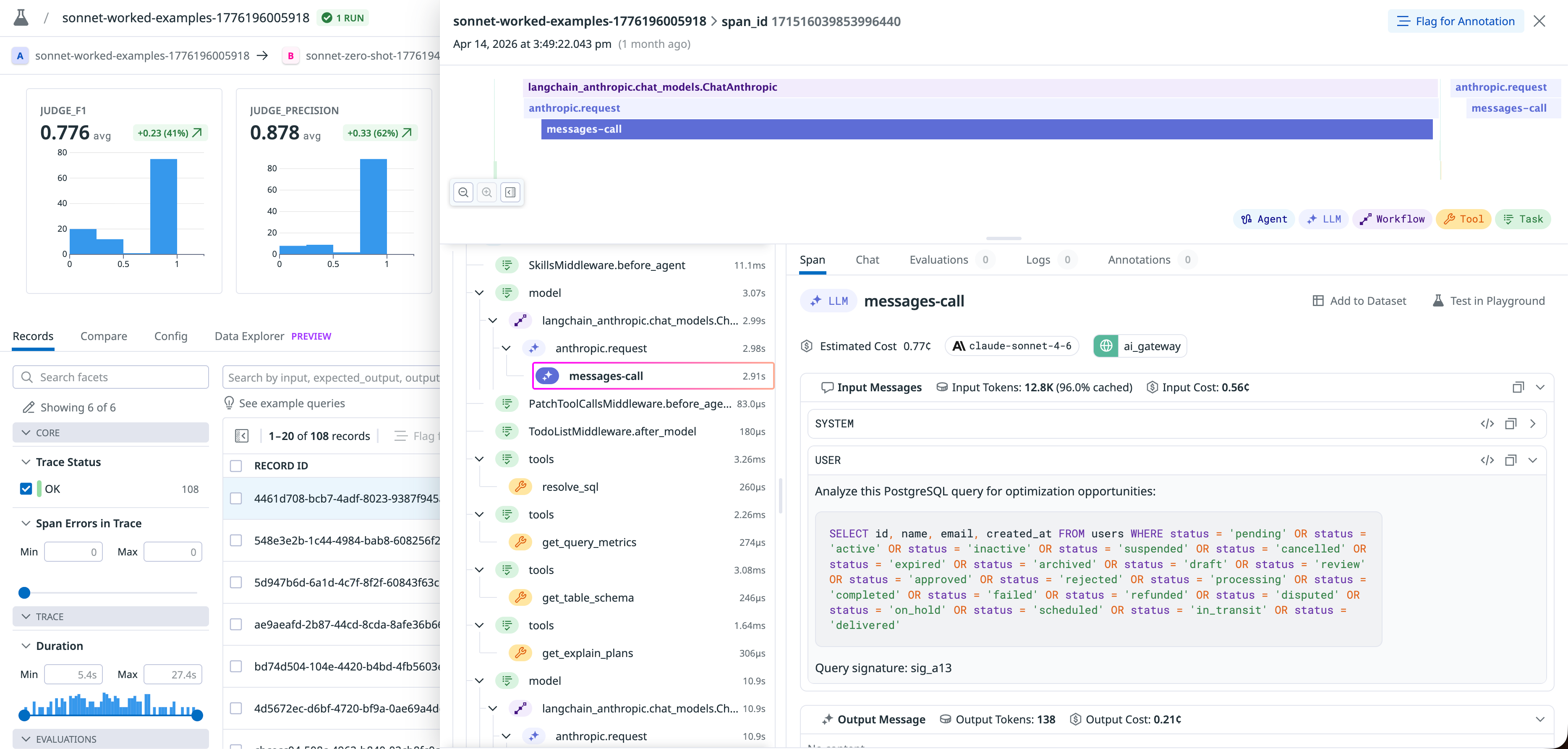Click the get_explain_plans tool icon
This screenshot has height=749, width=1568.
point(520,653)
